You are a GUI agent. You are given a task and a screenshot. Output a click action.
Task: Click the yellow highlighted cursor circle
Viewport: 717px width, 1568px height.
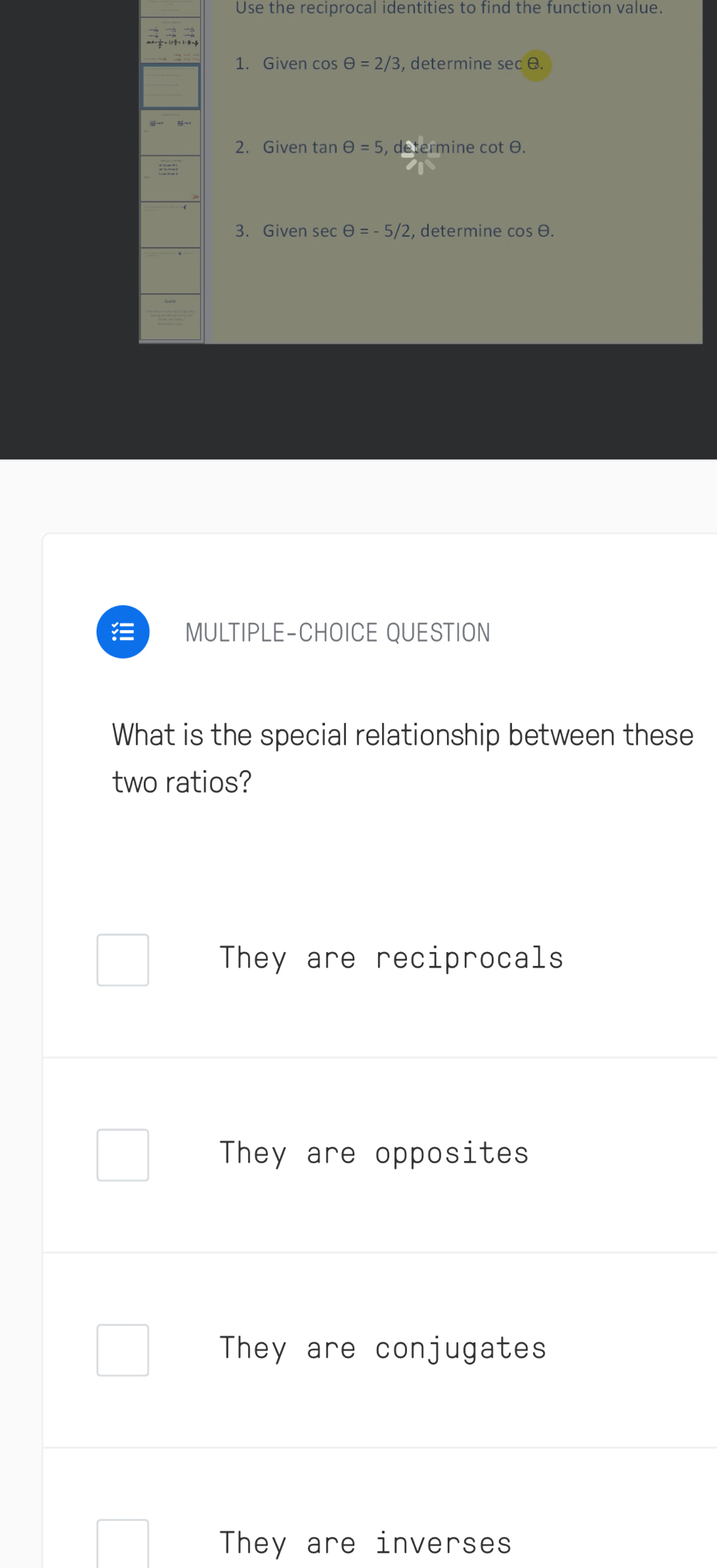(535, 65)
